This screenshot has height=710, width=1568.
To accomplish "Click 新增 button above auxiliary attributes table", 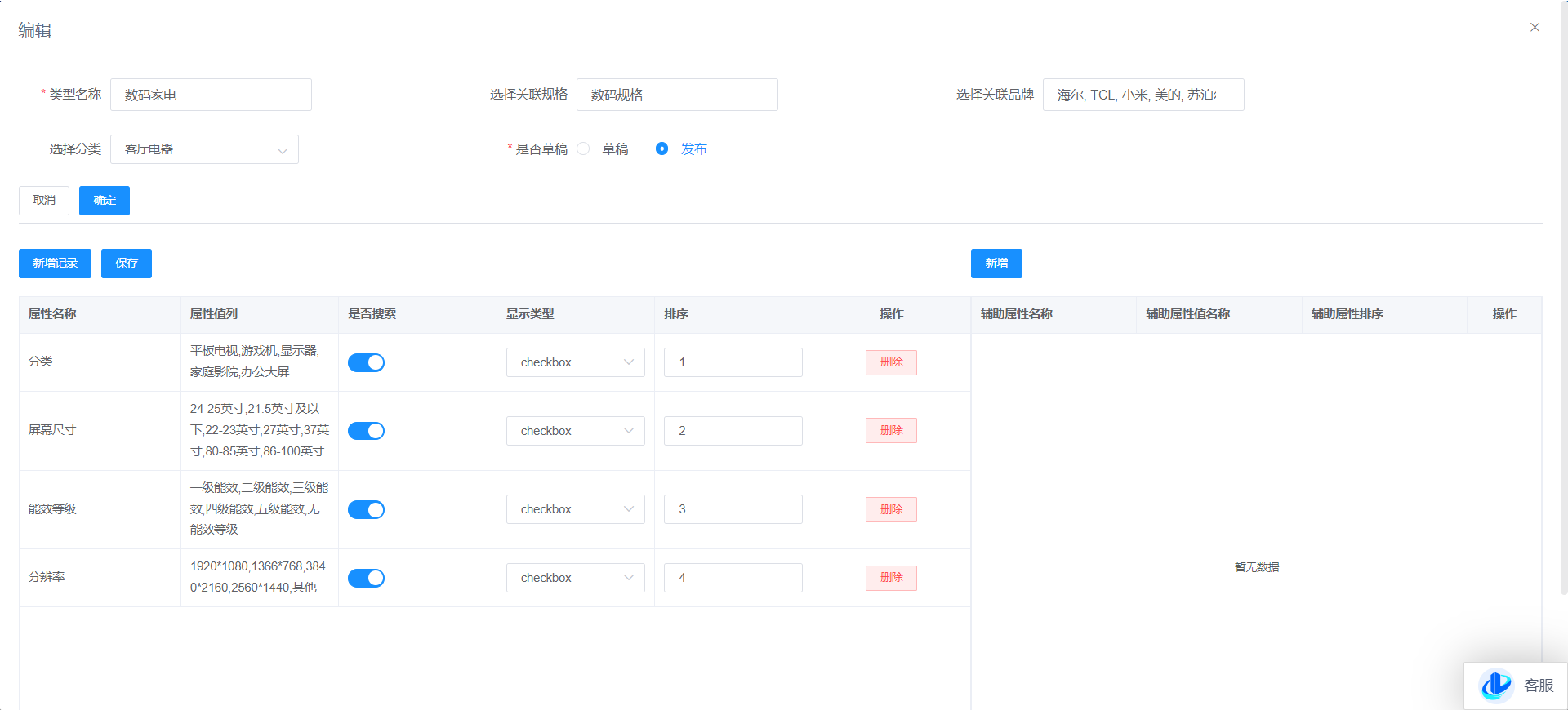I will point(996,264).
